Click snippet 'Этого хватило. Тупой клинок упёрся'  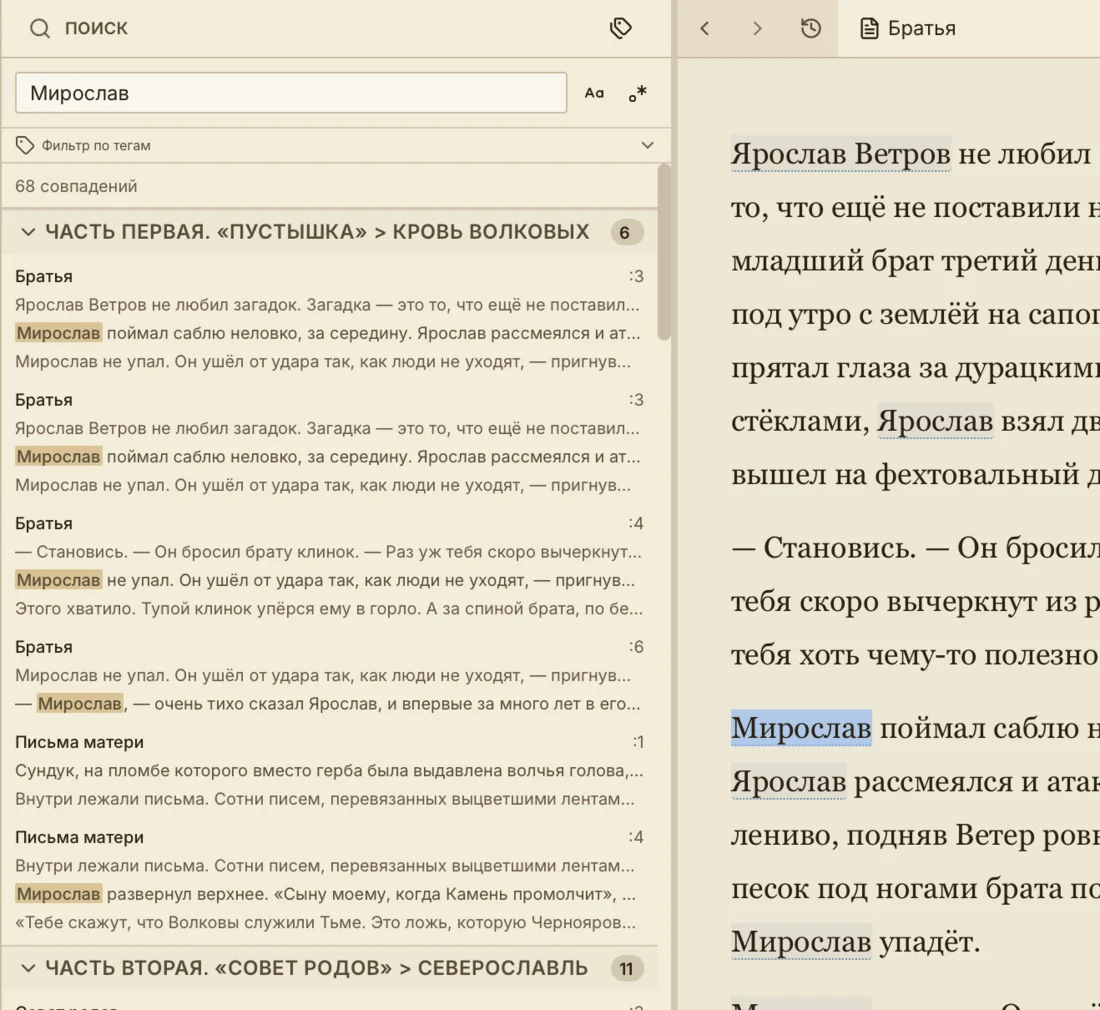point(329,609)
